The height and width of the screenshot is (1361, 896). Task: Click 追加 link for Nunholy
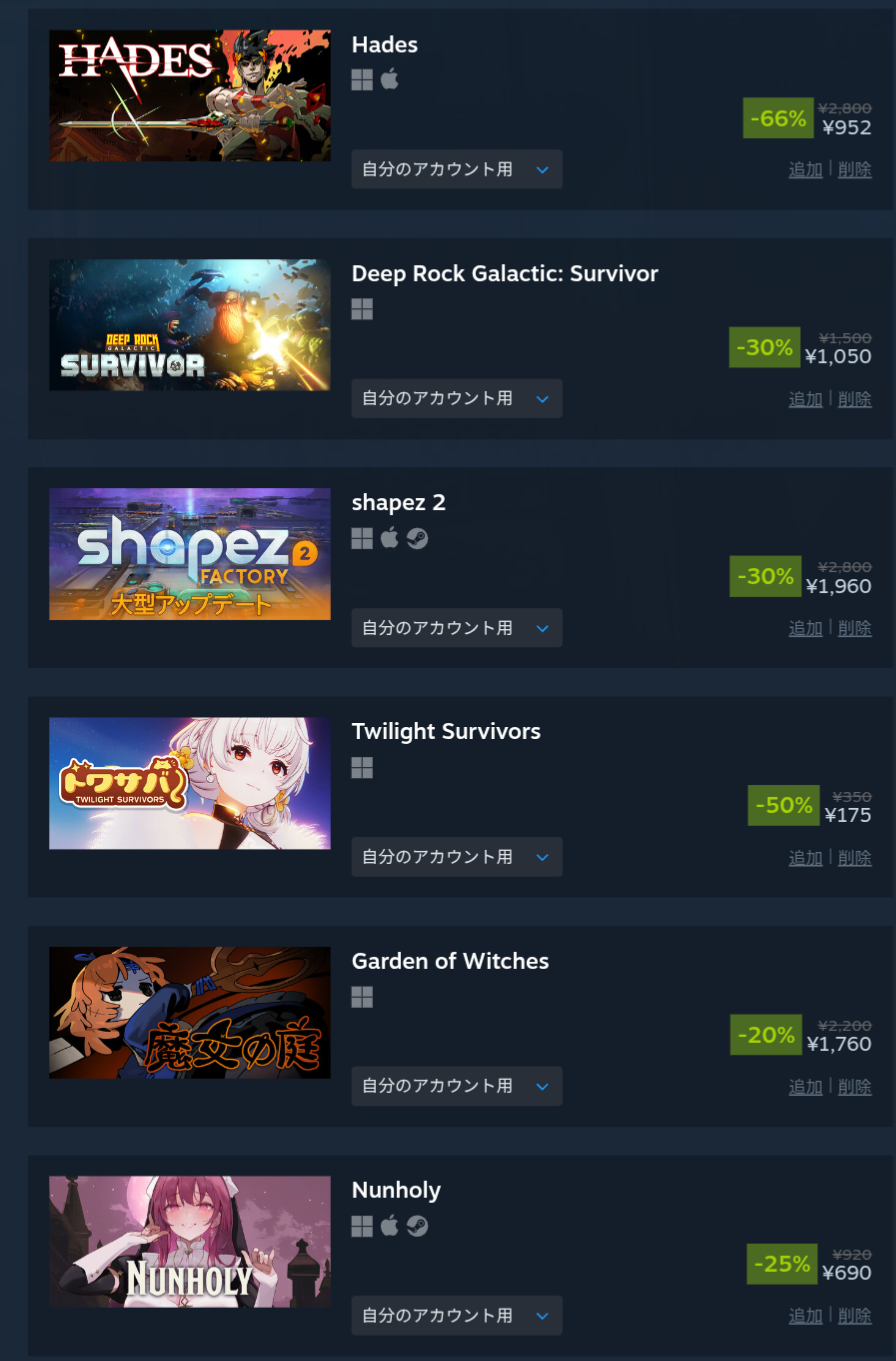[x=806, y=1316]
